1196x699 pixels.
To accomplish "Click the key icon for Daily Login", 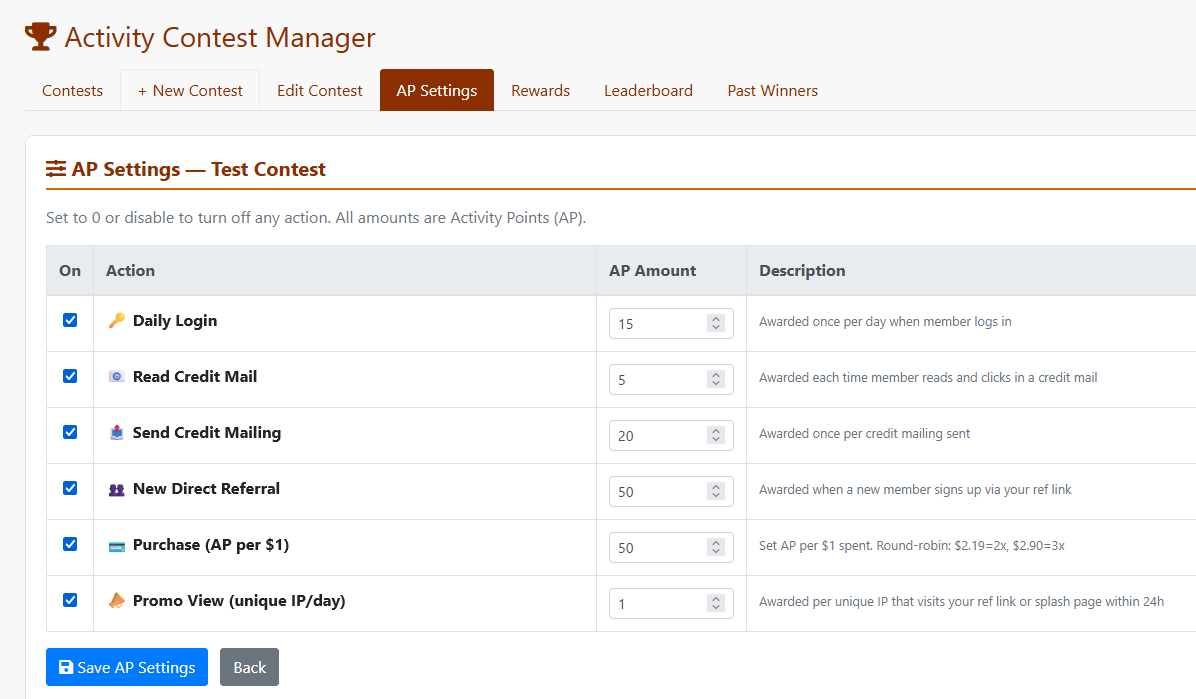I will [x=117, y=321].
